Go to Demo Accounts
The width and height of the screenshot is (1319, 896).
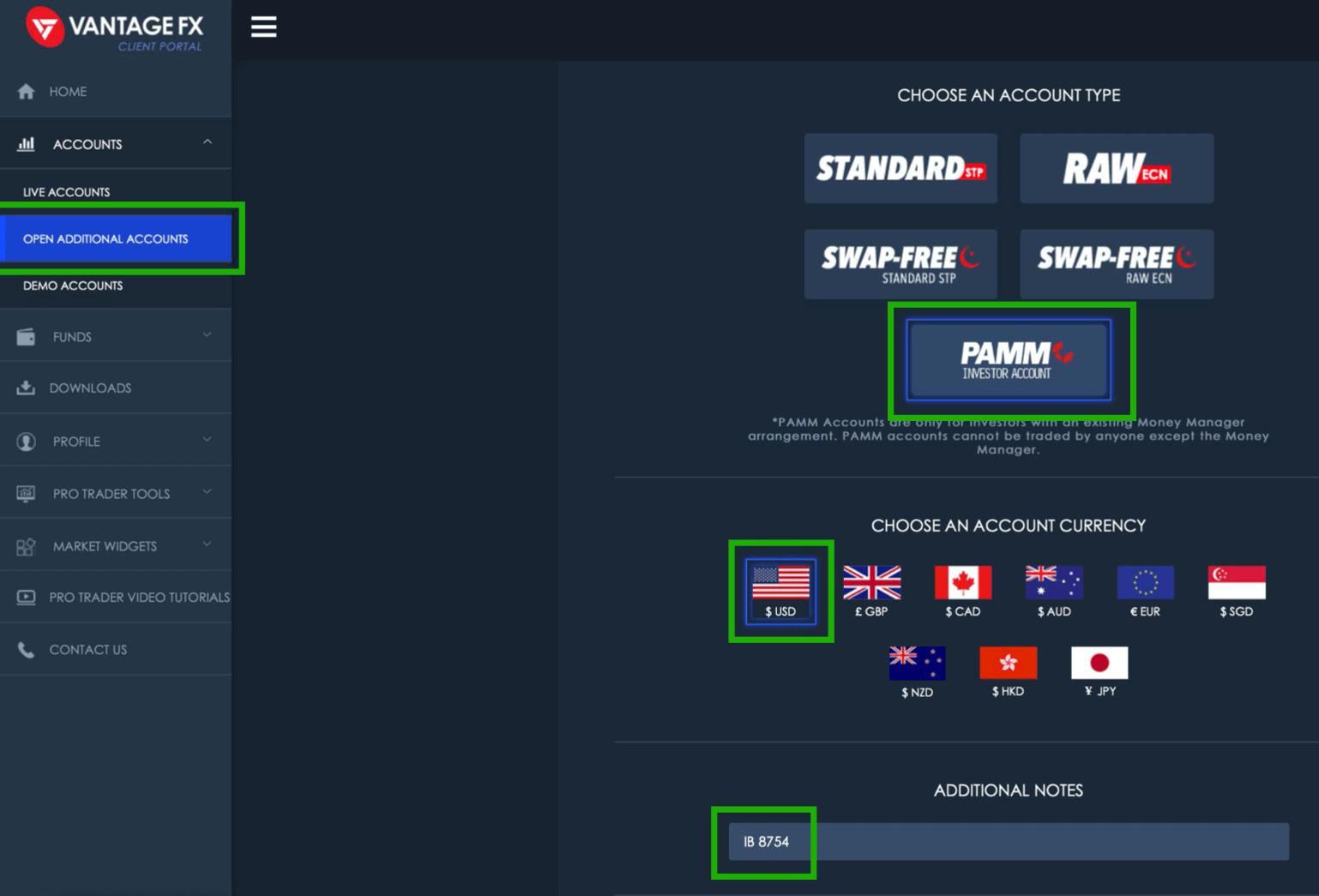click(73, 286)
